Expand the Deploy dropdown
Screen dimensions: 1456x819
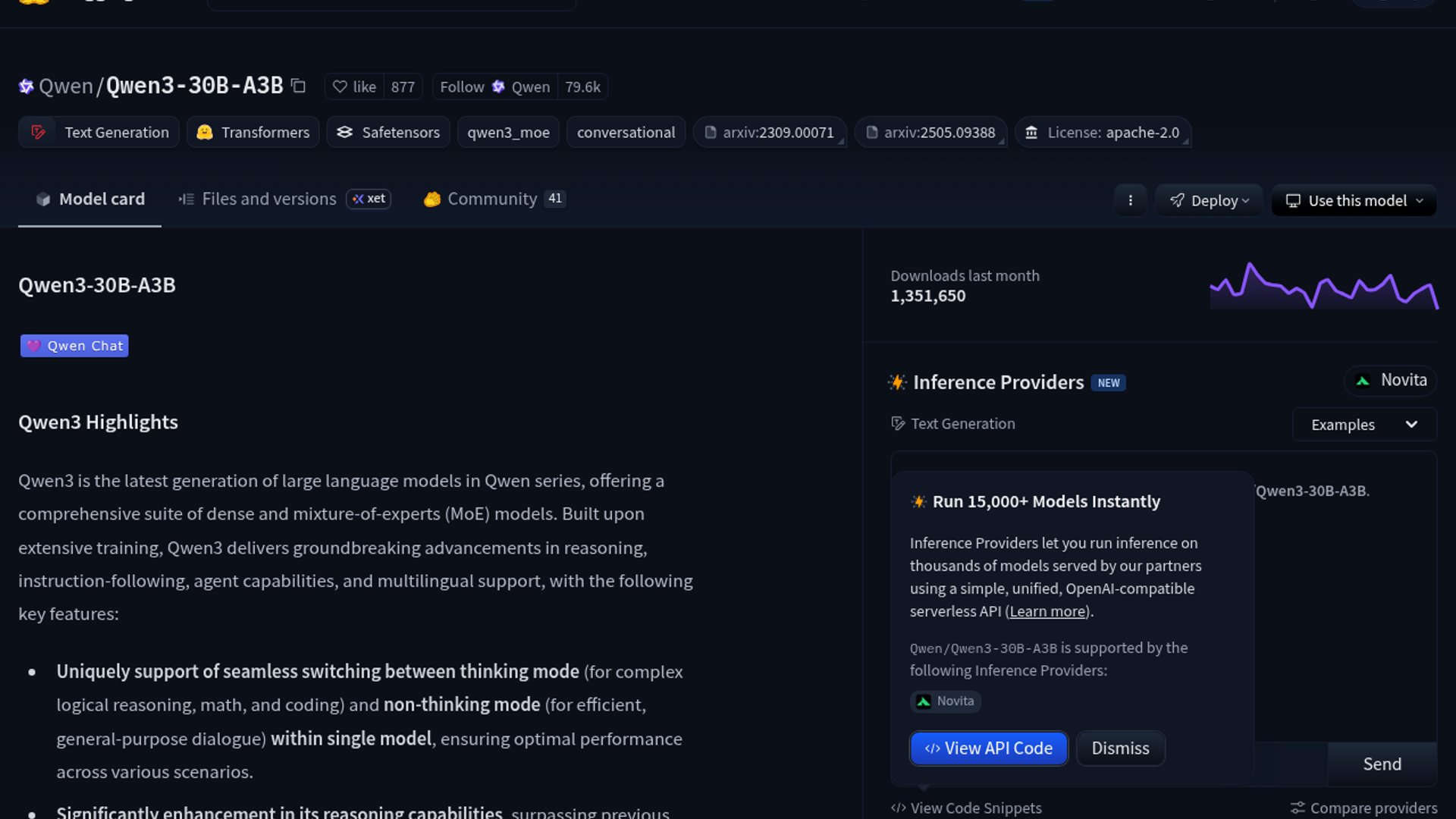(x=1209, y=201)
